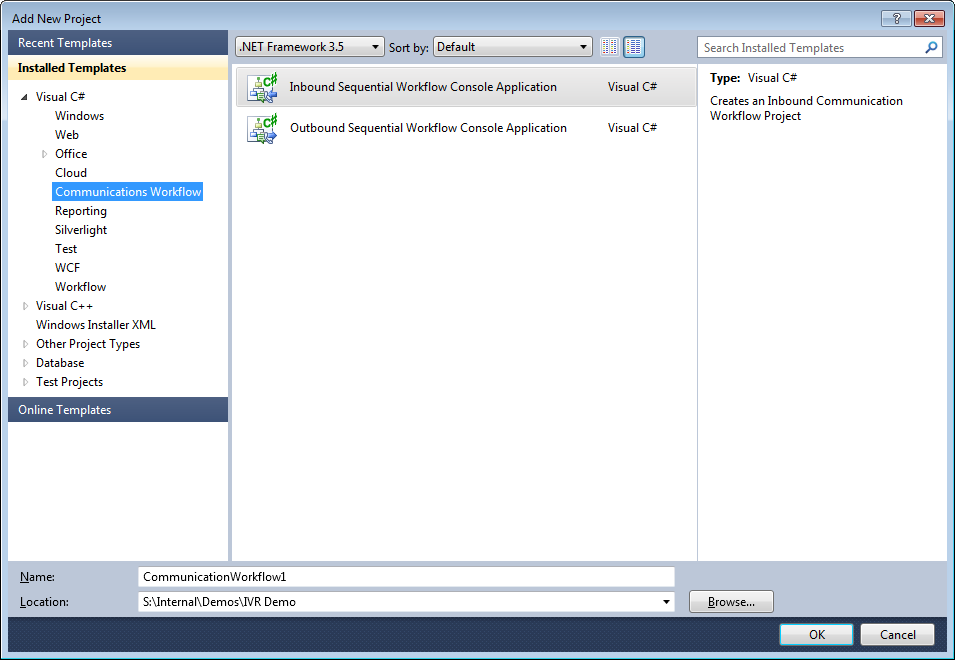Click the Outbound Sequential Workflow template icon
This screenshot has width=955, height=660.
click(x=261, y=128)
